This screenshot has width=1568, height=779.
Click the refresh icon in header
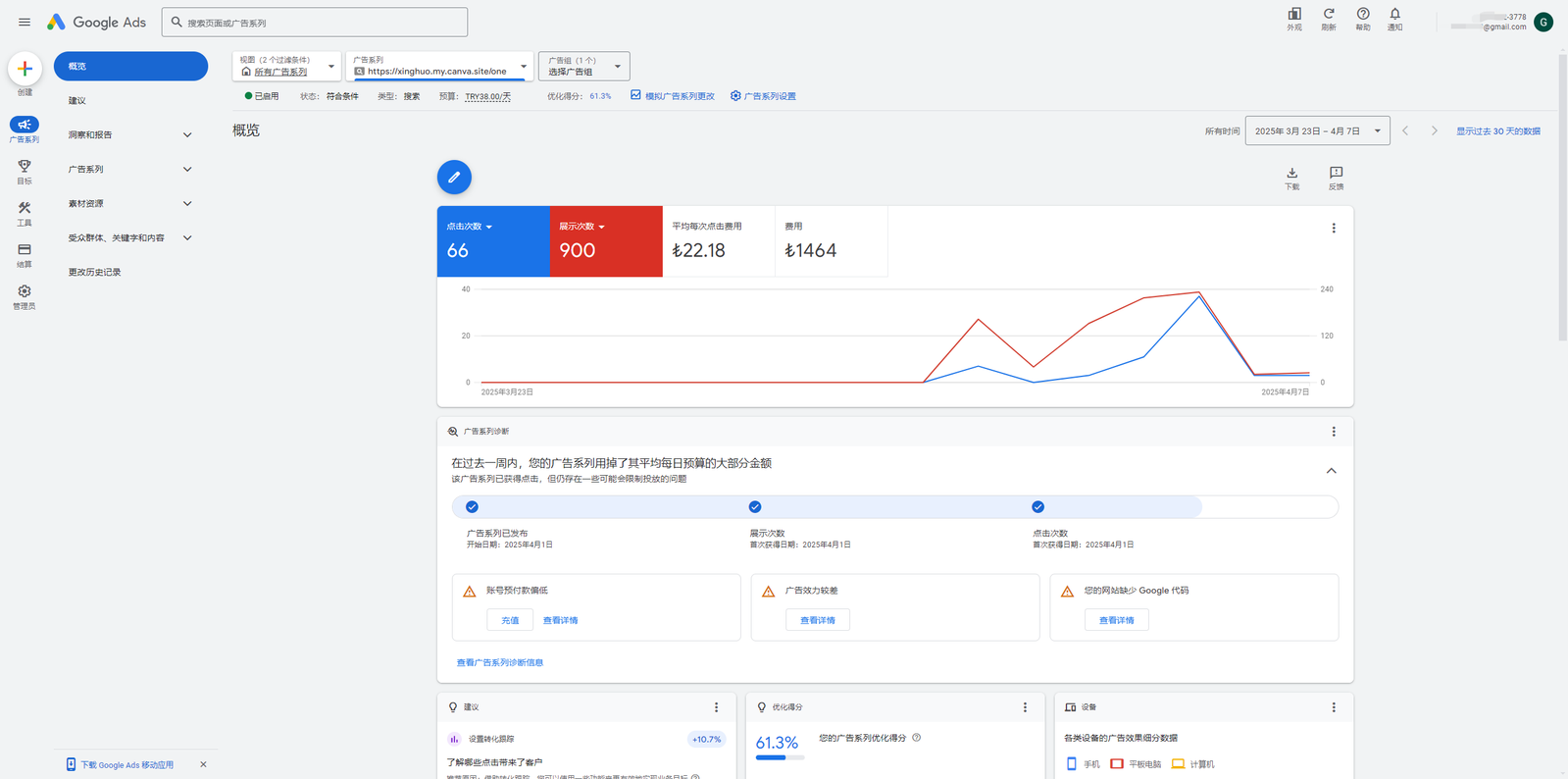point(1329,15)
